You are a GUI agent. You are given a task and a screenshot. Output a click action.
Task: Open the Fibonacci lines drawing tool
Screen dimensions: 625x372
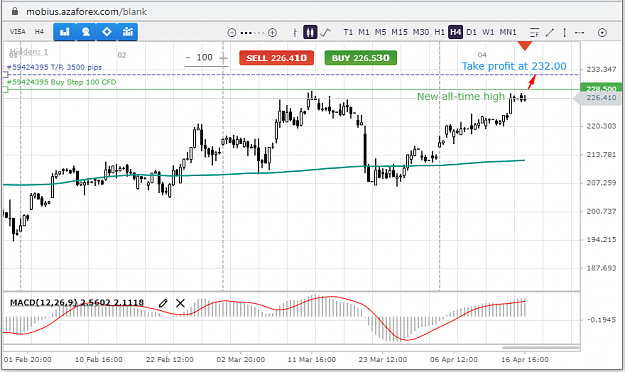(x=535, y=33)
